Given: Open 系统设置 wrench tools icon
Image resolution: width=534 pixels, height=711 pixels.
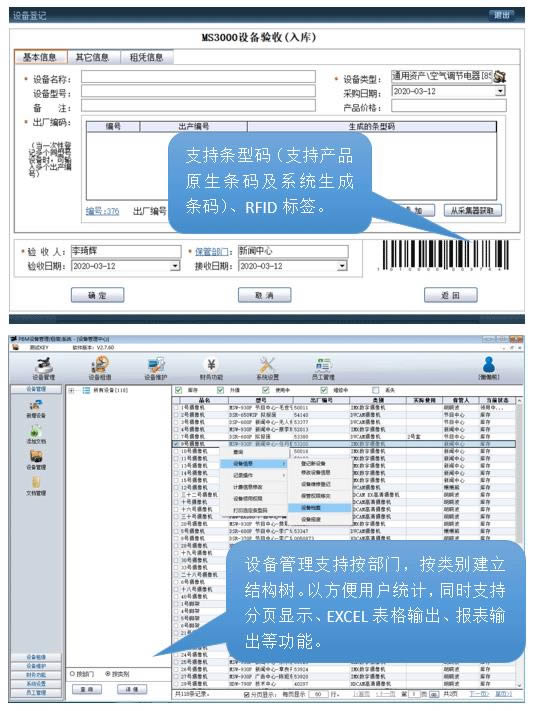Looking at the screenshot, I should (267, 365).
